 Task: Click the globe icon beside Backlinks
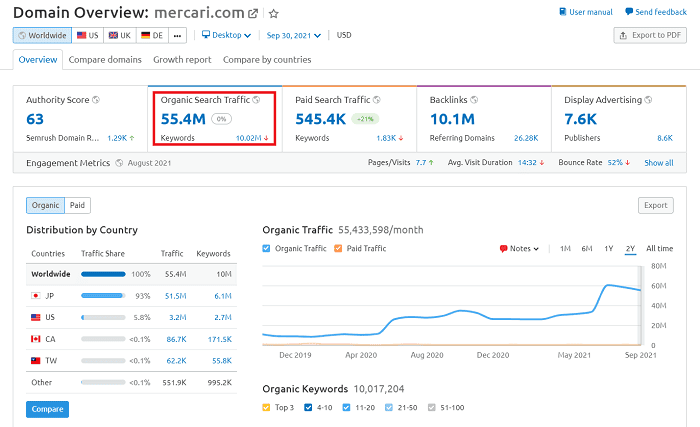[x=474, y=100]
